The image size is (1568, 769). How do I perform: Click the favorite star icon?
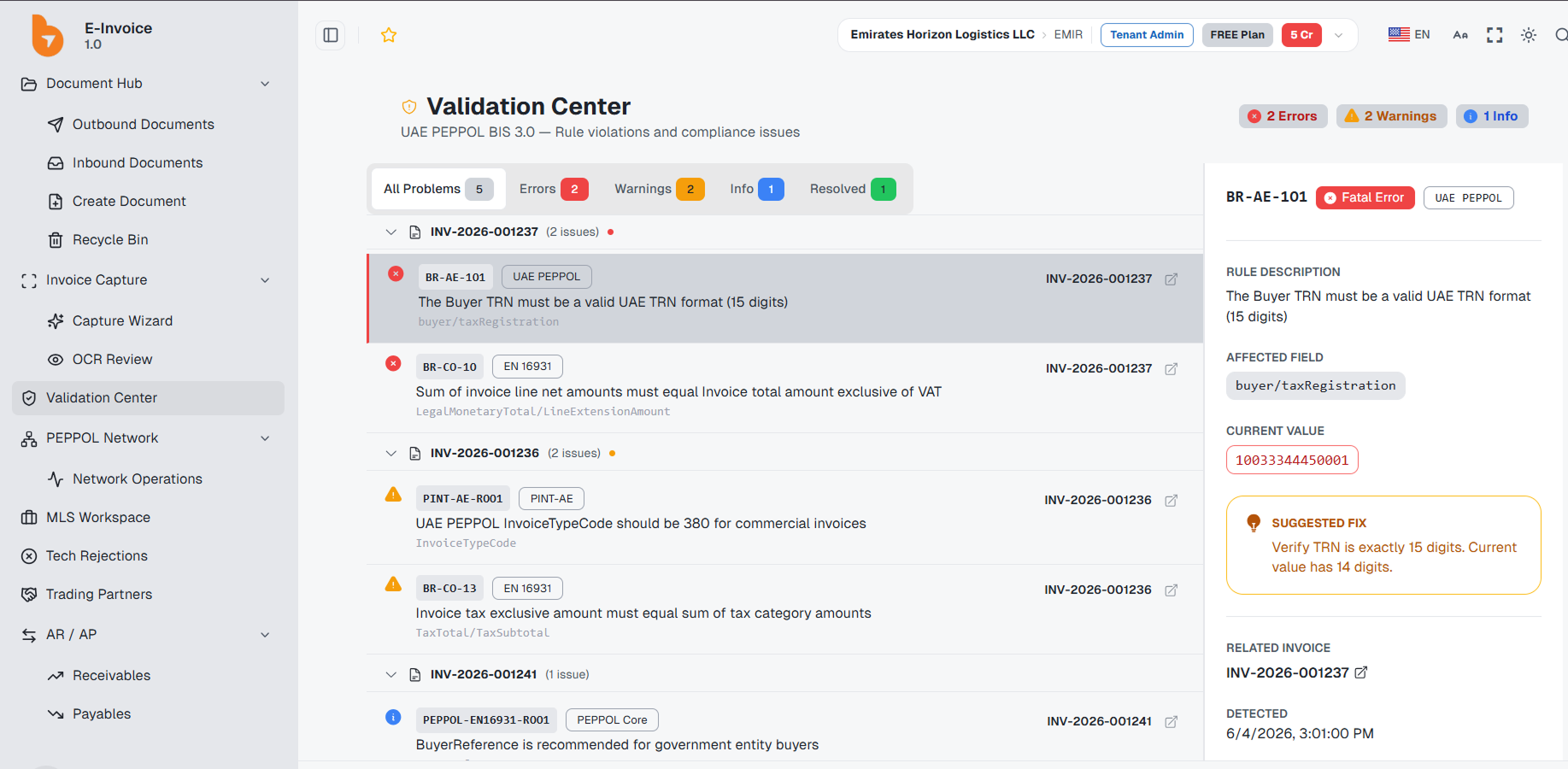(x=389, y=35)
